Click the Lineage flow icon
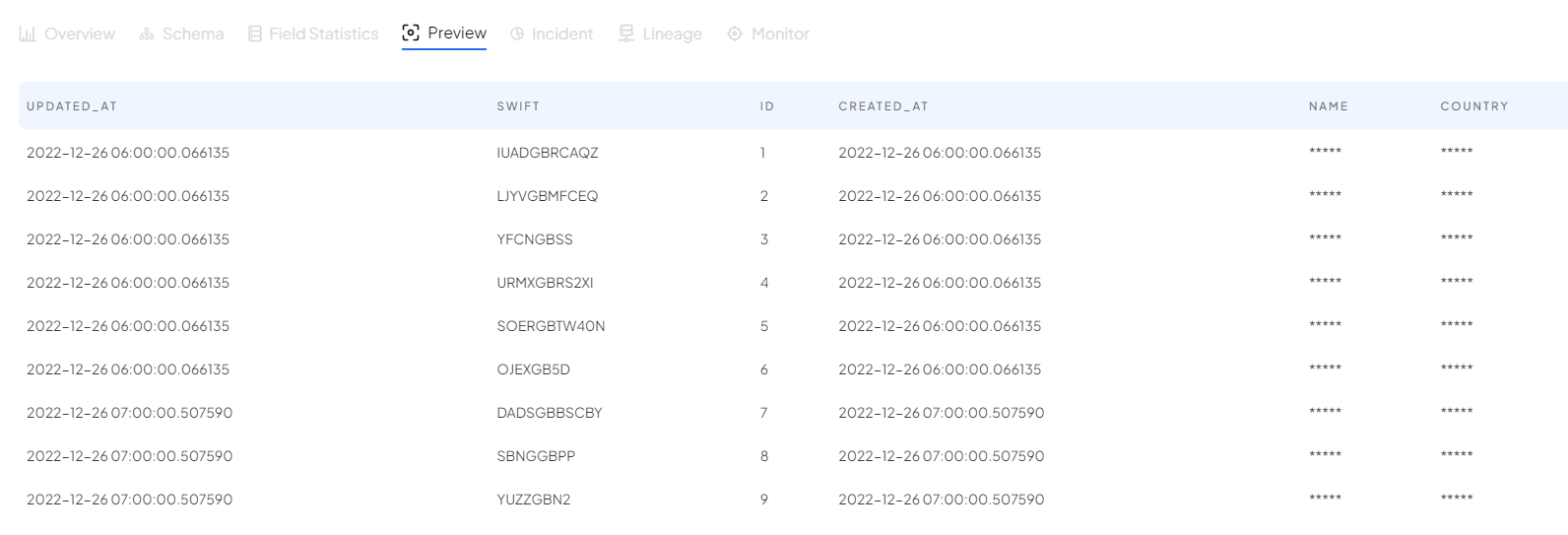 (626, 34)
